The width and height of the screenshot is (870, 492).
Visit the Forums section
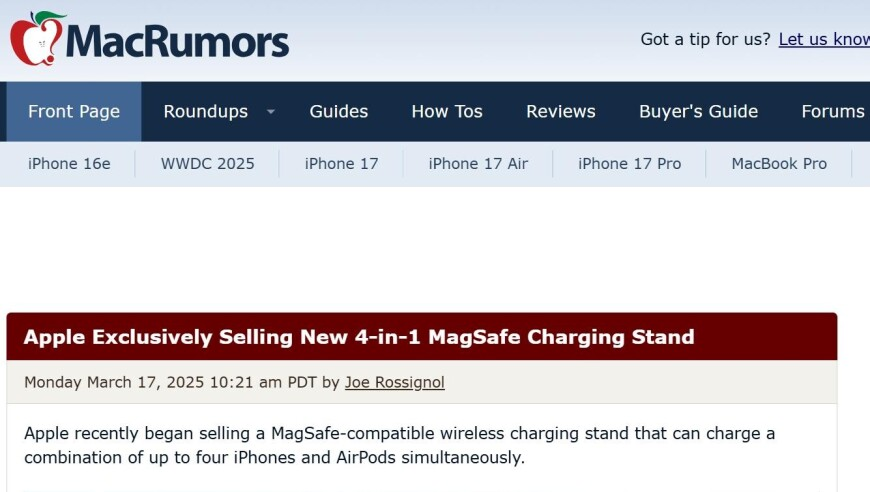tap(833, 111)
